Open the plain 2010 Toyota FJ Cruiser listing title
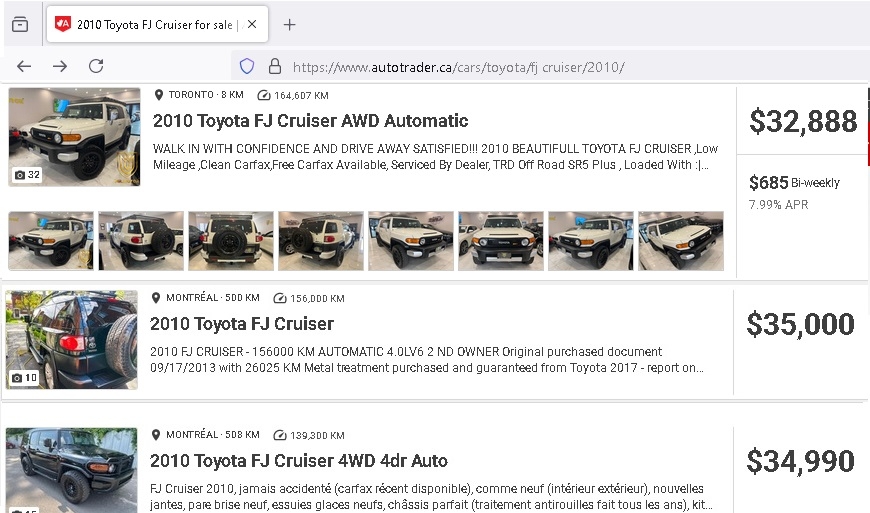Screen dimensions: 870x513 point(242,323)
